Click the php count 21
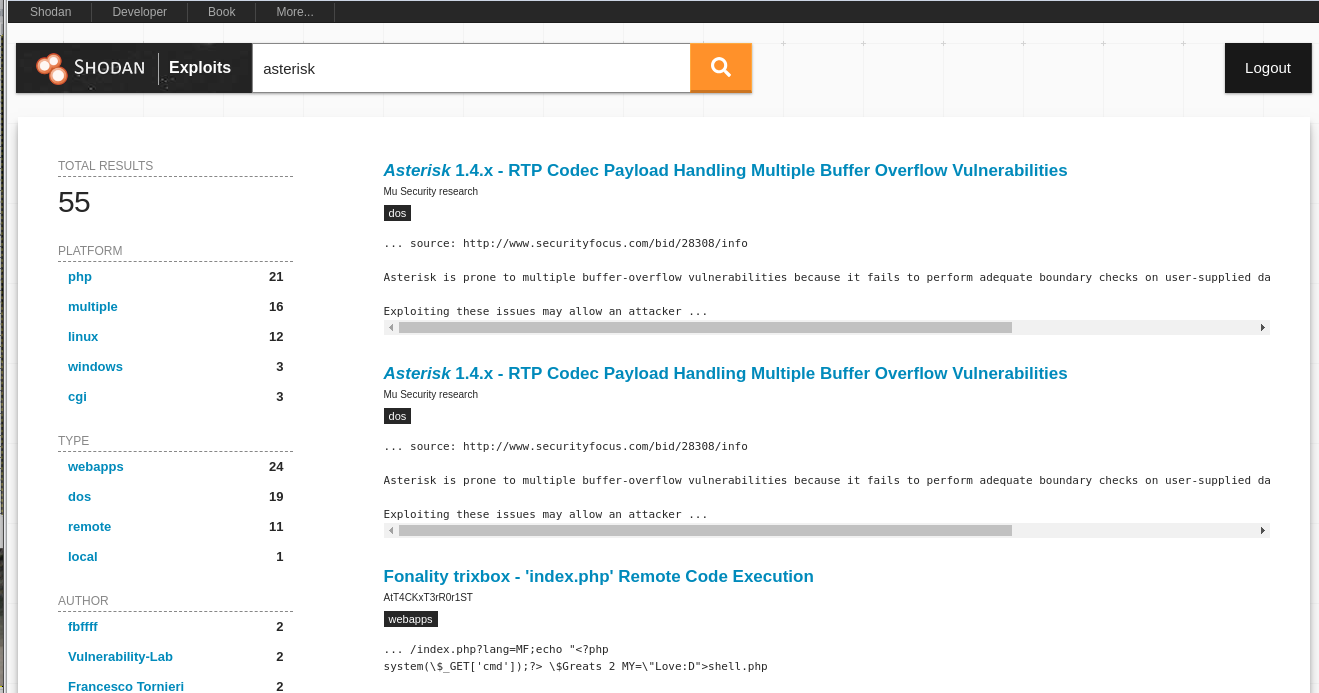 click(276, 277)
